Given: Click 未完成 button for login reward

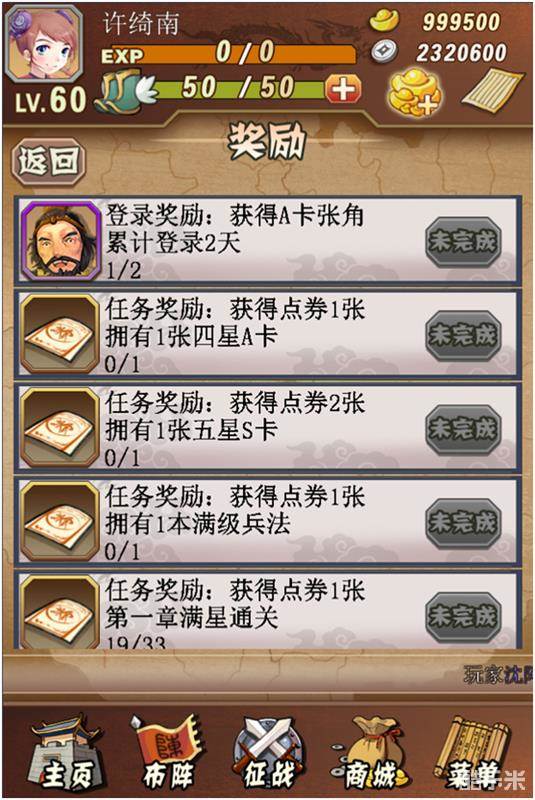Looking at the screenshot, I should tap(463, 241).
